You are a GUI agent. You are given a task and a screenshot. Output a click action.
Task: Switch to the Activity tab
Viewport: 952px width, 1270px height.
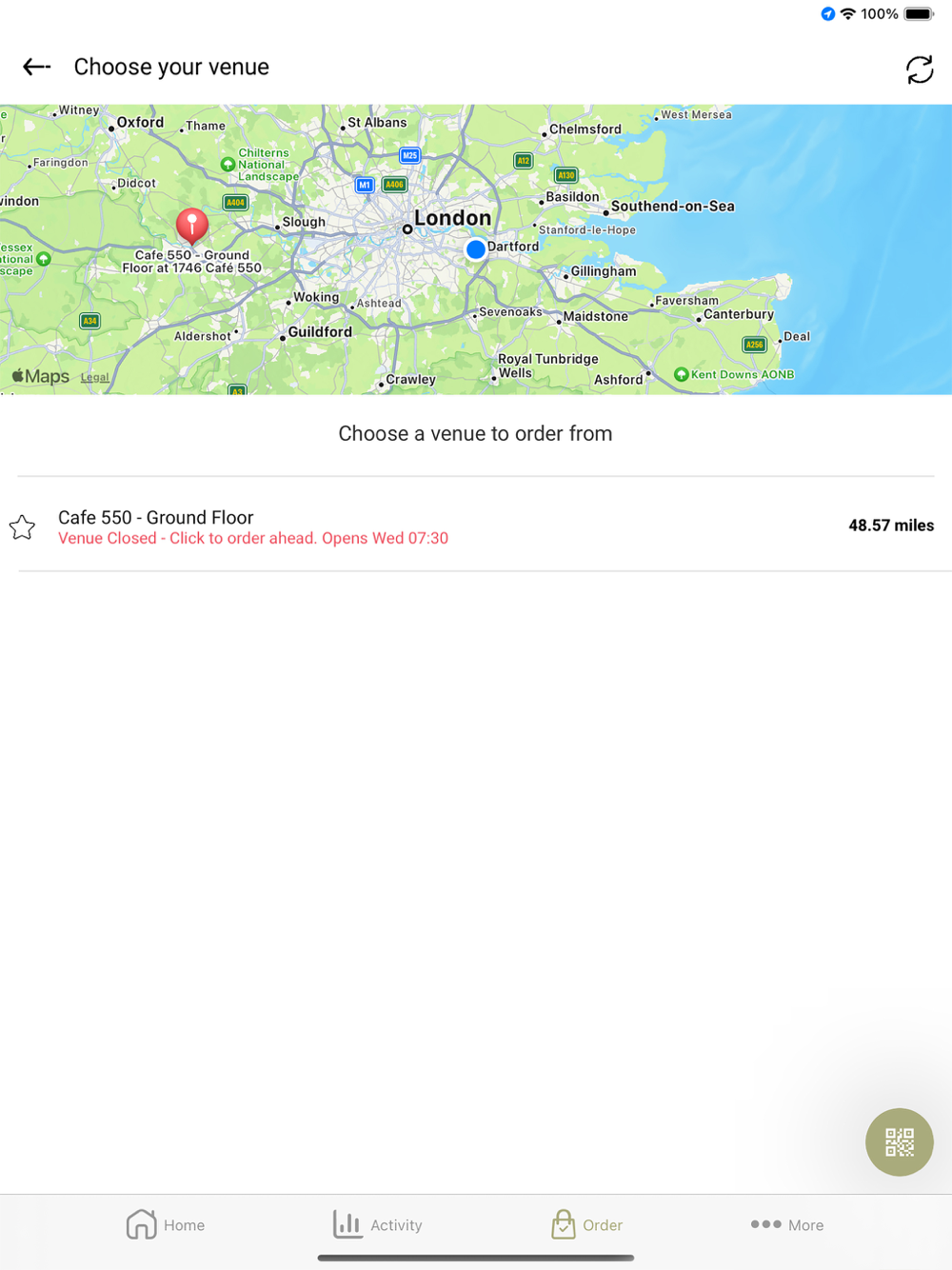pos(377,1224)
